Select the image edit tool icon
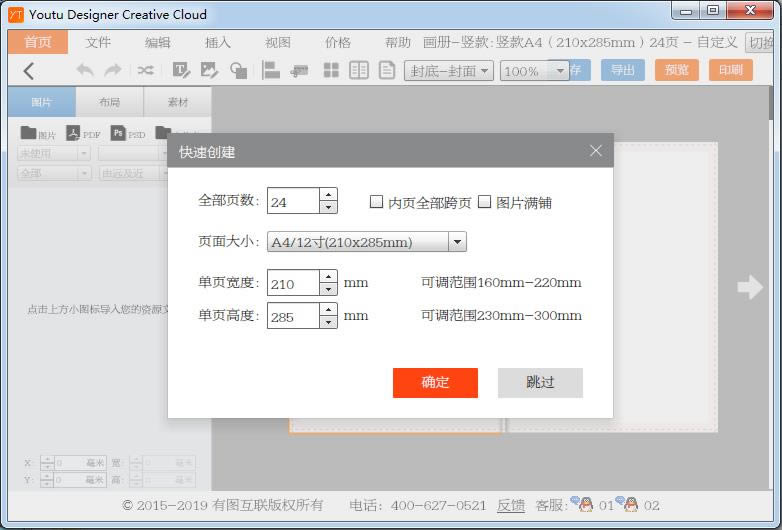Image resolution: width=782 pixels, height=530 pixels. [209, 70]
